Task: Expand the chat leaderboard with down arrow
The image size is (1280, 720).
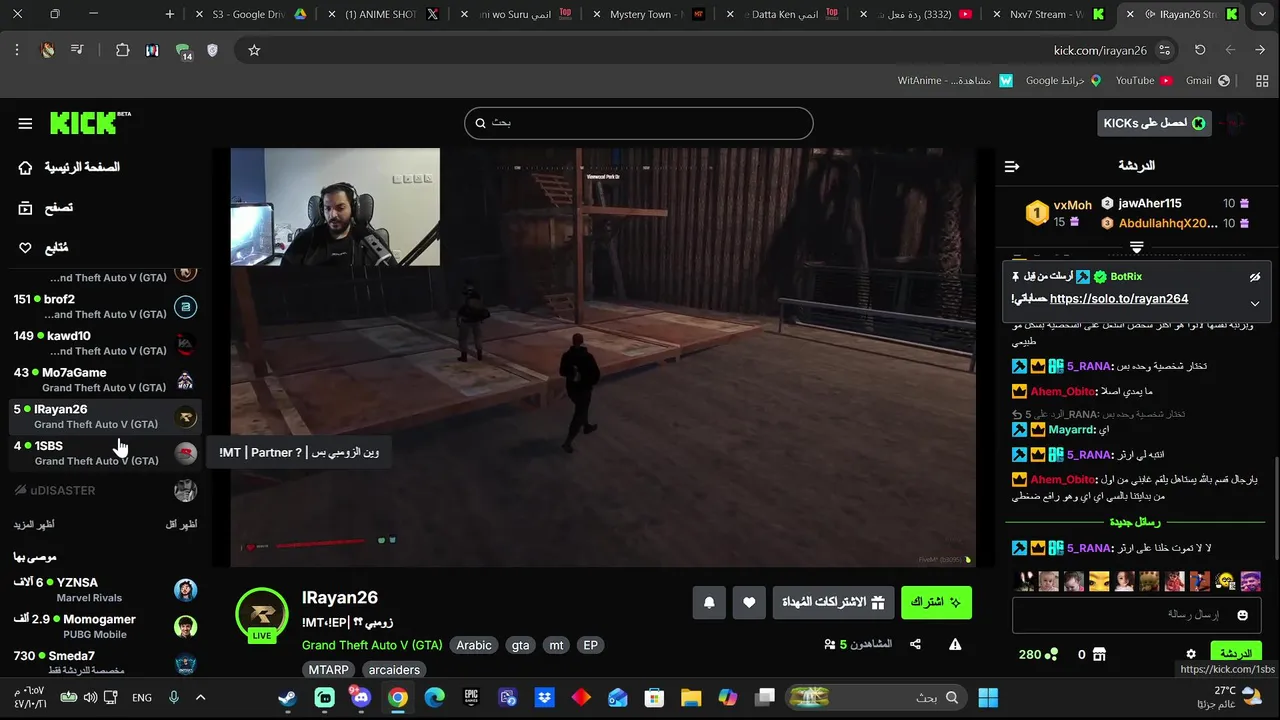Action: point(1137,246)
